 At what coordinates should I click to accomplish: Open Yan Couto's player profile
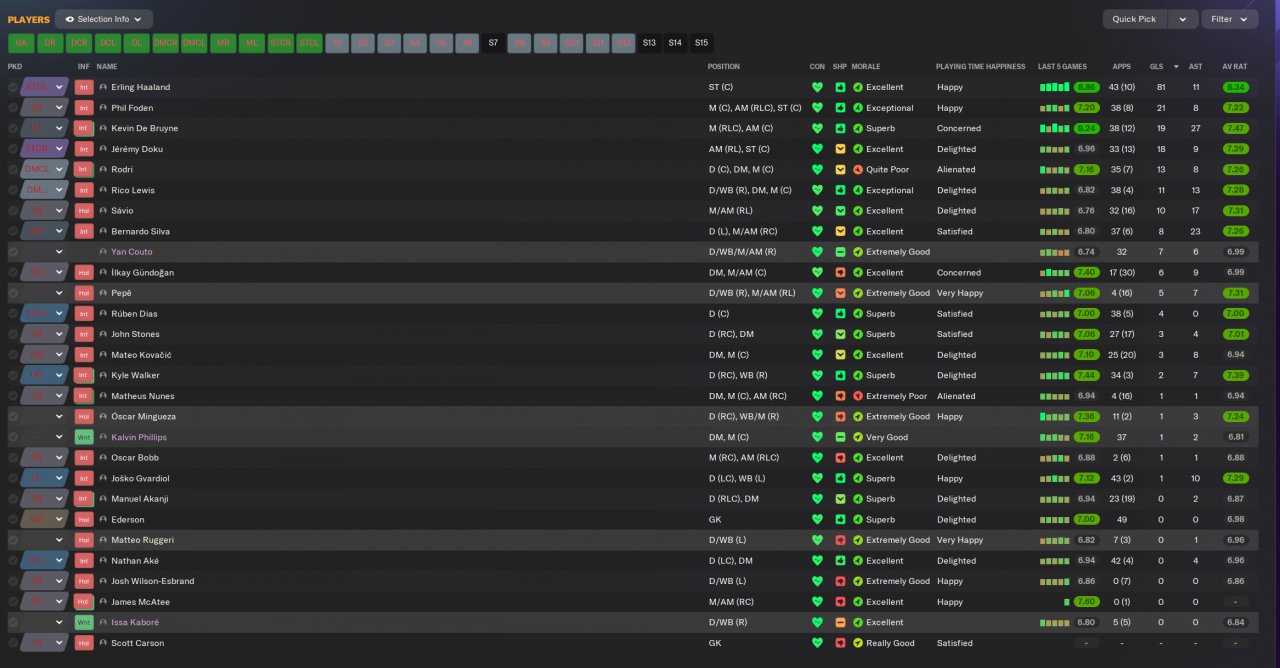point(132,252)
